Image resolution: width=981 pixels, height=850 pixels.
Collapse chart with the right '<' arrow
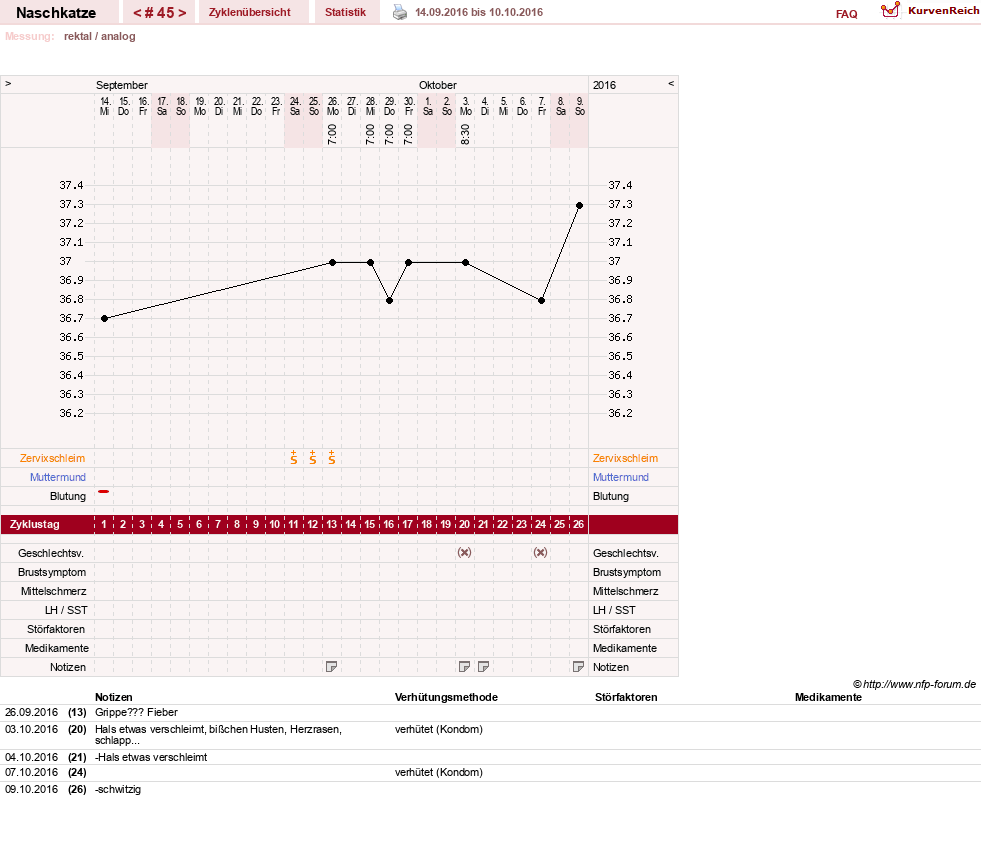point(671,83)
